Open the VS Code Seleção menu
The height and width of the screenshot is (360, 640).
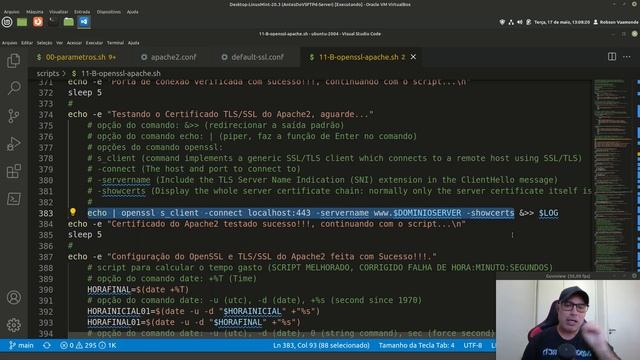click(x=44, y=43)
